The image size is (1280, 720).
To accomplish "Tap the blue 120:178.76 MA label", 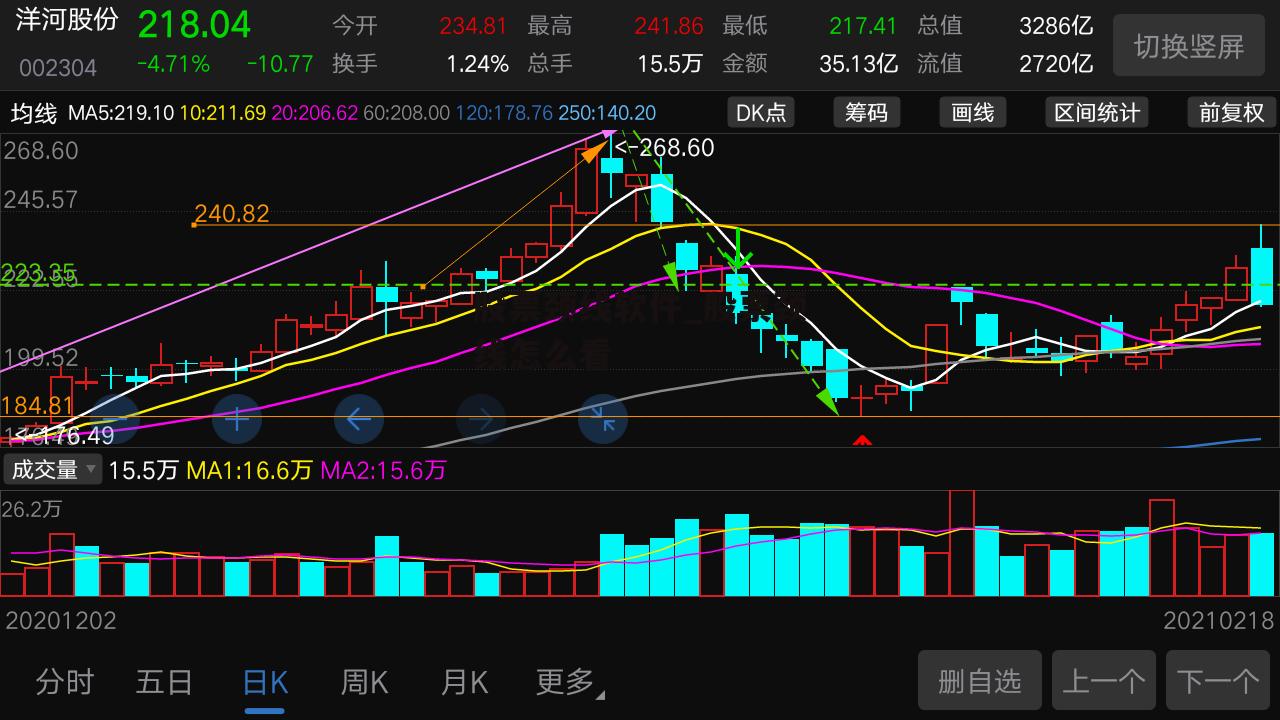I will pos(504,113).
